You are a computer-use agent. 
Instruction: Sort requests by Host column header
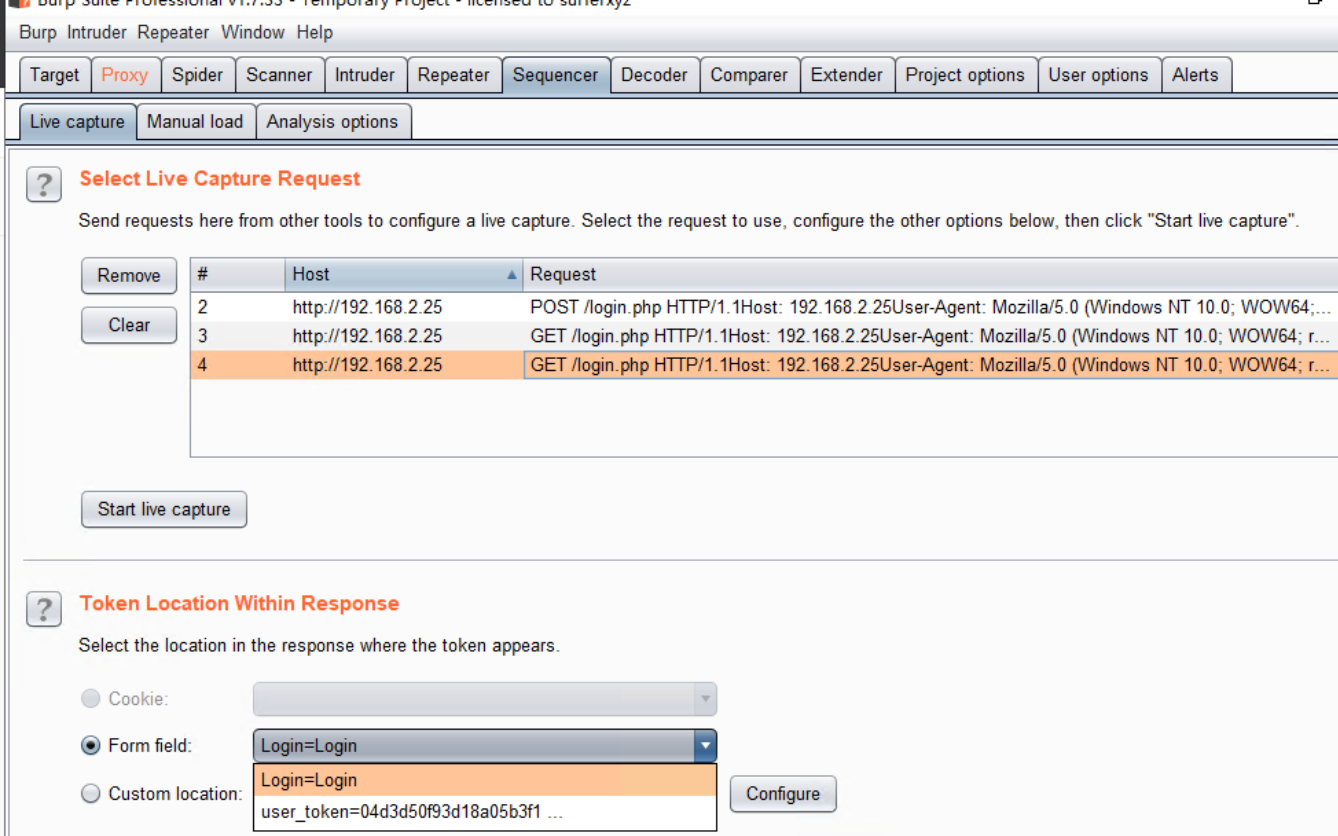(403, 274)
